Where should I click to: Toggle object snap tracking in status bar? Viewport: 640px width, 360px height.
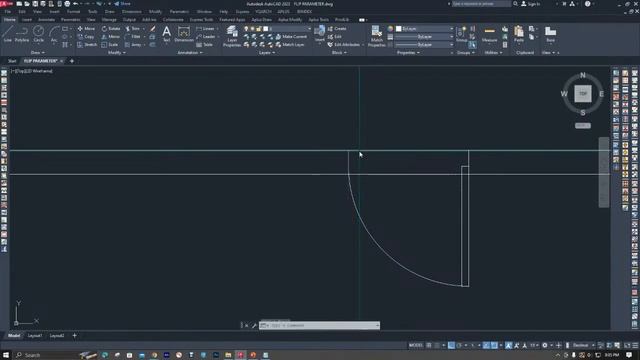(487, 345)
